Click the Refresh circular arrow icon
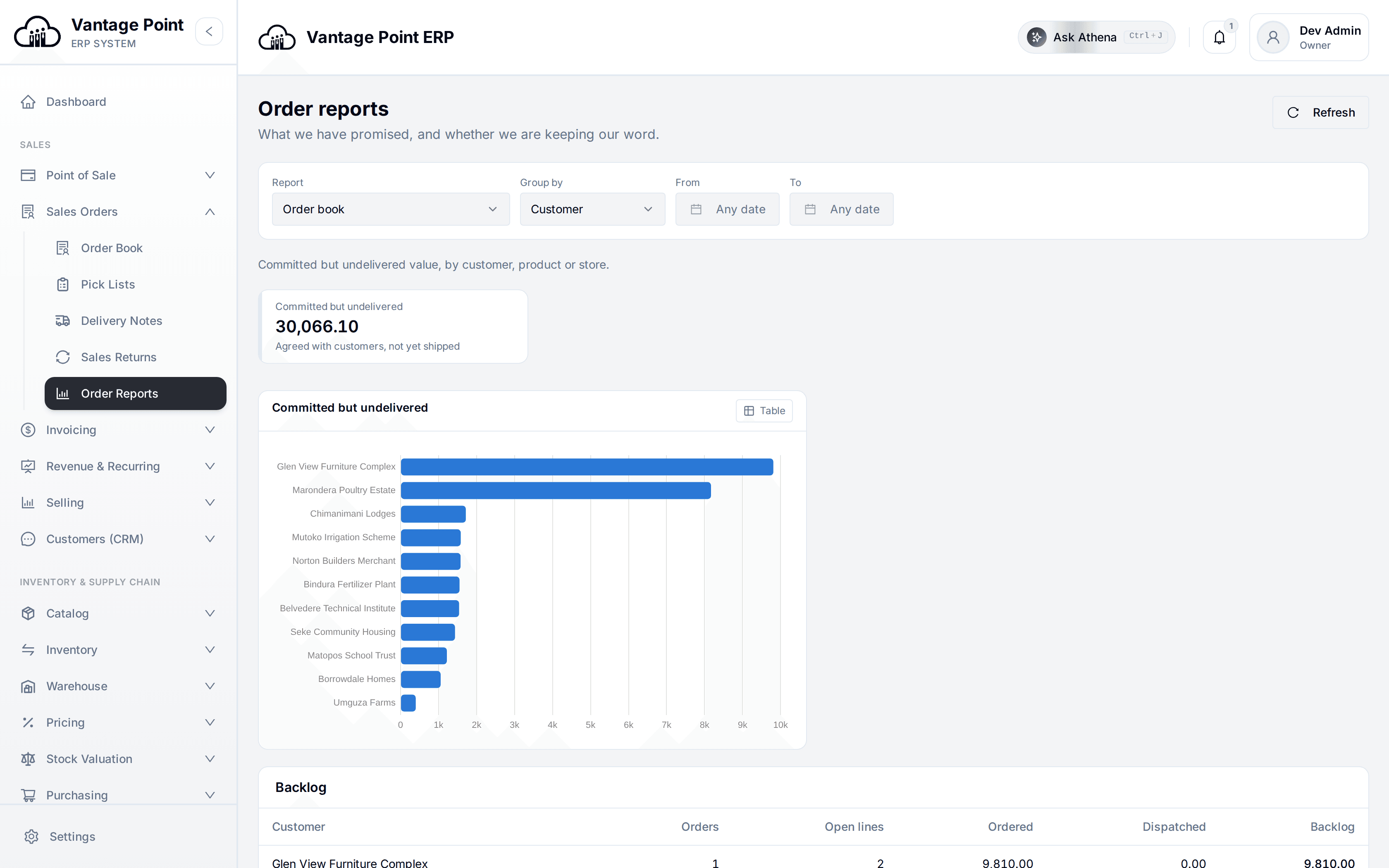This screenshot has width=1389, height=868. (1293, 112)
